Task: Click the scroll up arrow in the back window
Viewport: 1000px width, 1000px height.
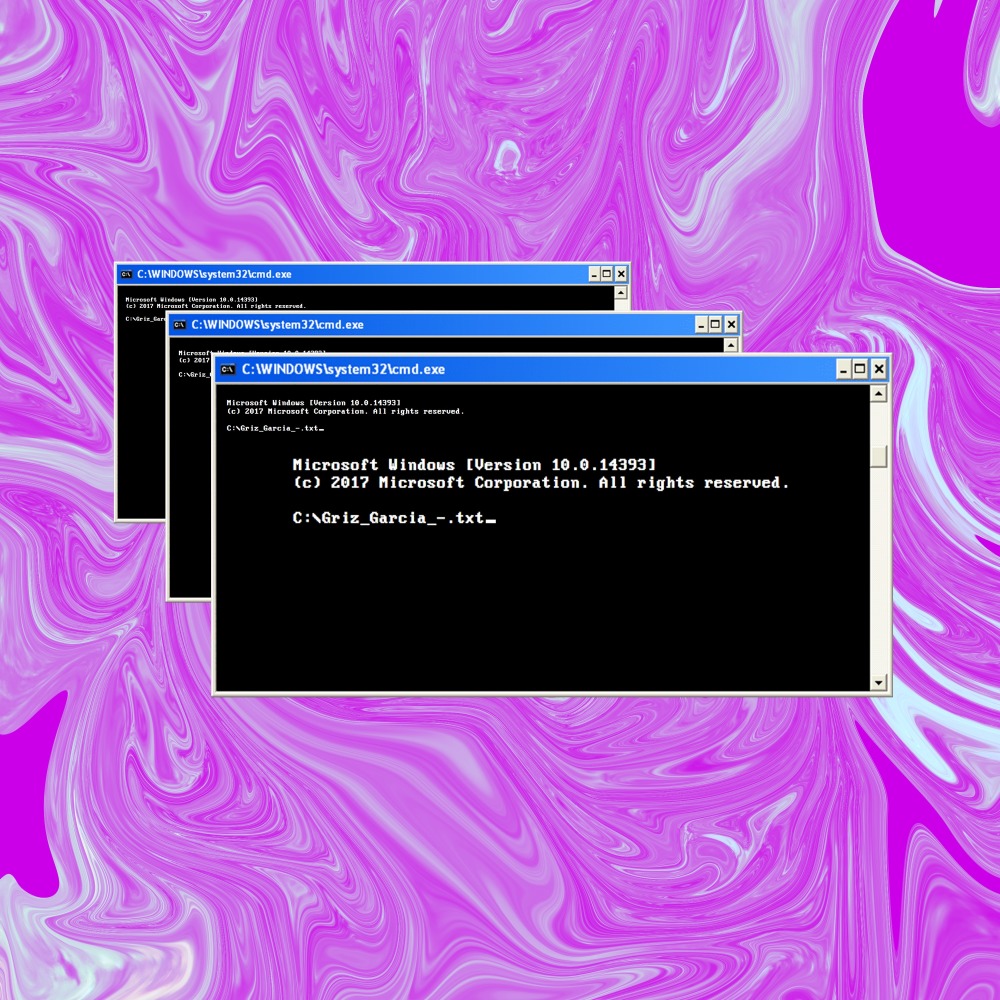Action: point(621,293)
